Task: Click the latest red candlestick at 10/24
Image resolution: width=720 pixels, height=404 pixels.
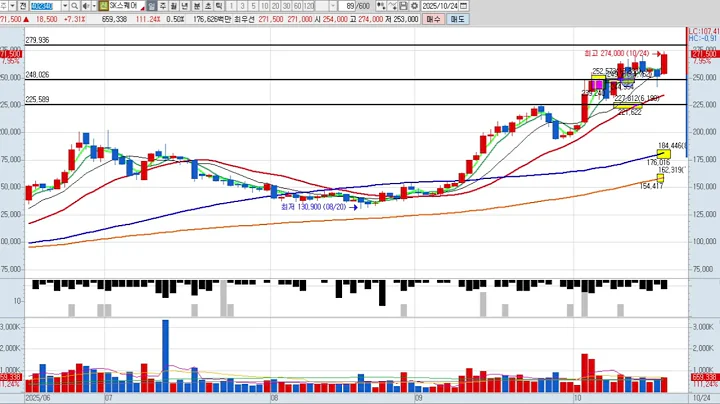Action: [664, 64]
